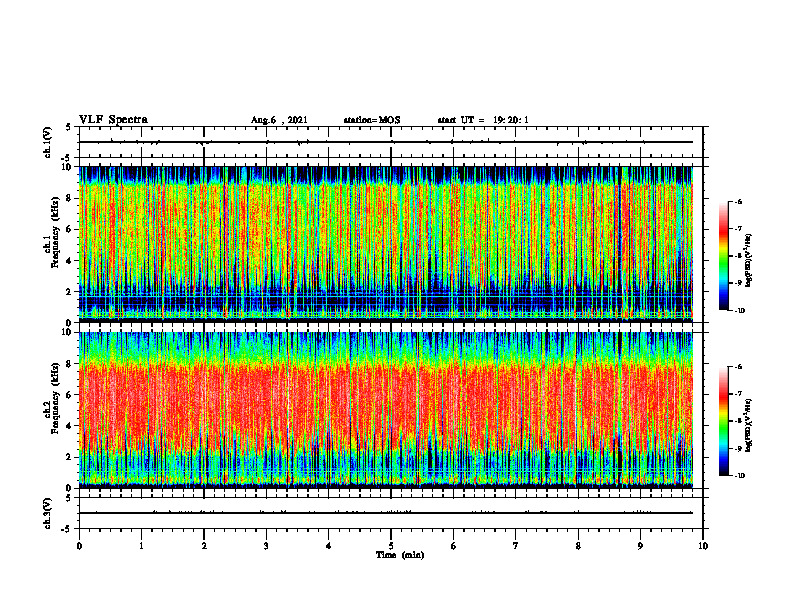Click time axis tick label "7"
The width and height of the screenshot is (792, 612).
[x=516, y=546]
